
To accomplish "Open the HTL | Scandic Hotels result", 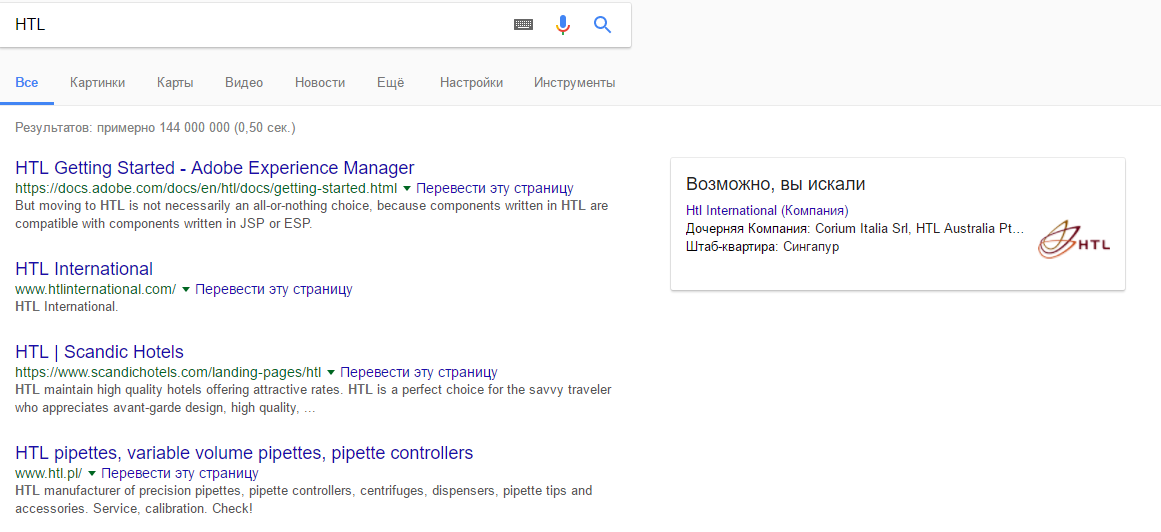I will click(99, 352).
